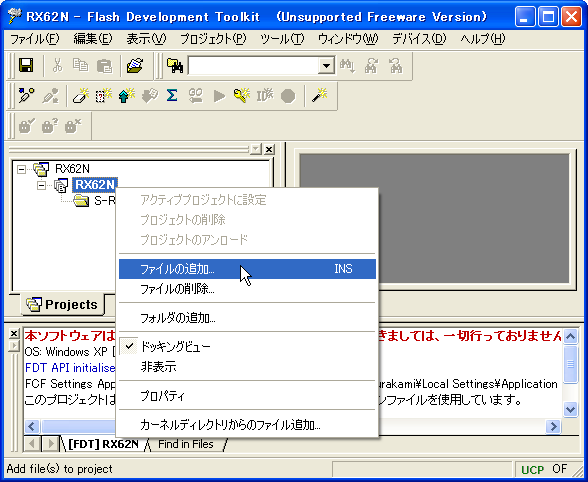Click the ID code toolbar icon
The image size is (588, 482).
[x=265, y=96]
